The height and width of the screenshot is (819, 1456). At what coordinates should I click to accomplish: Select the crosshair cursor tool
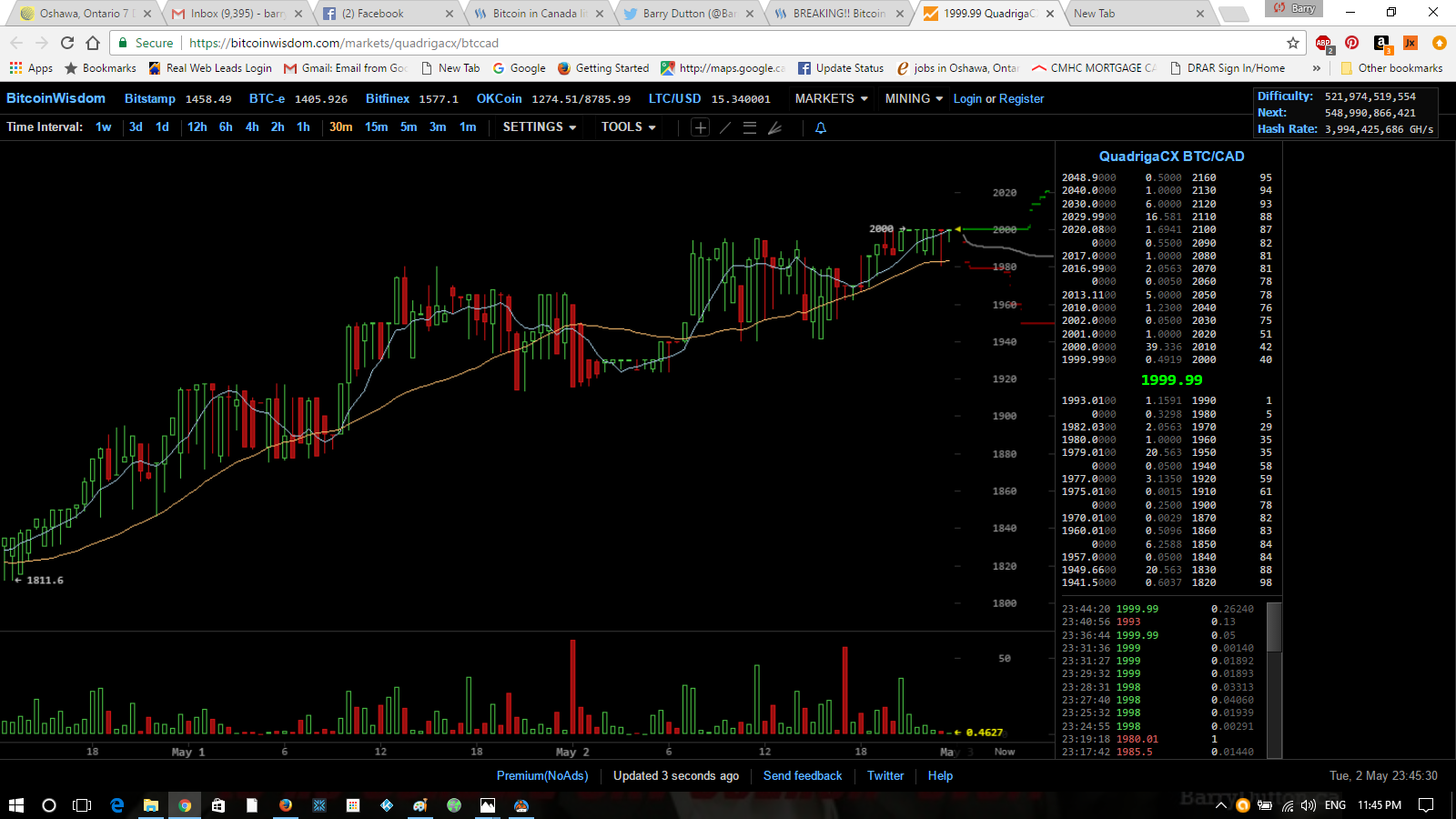tap(700, 127)
